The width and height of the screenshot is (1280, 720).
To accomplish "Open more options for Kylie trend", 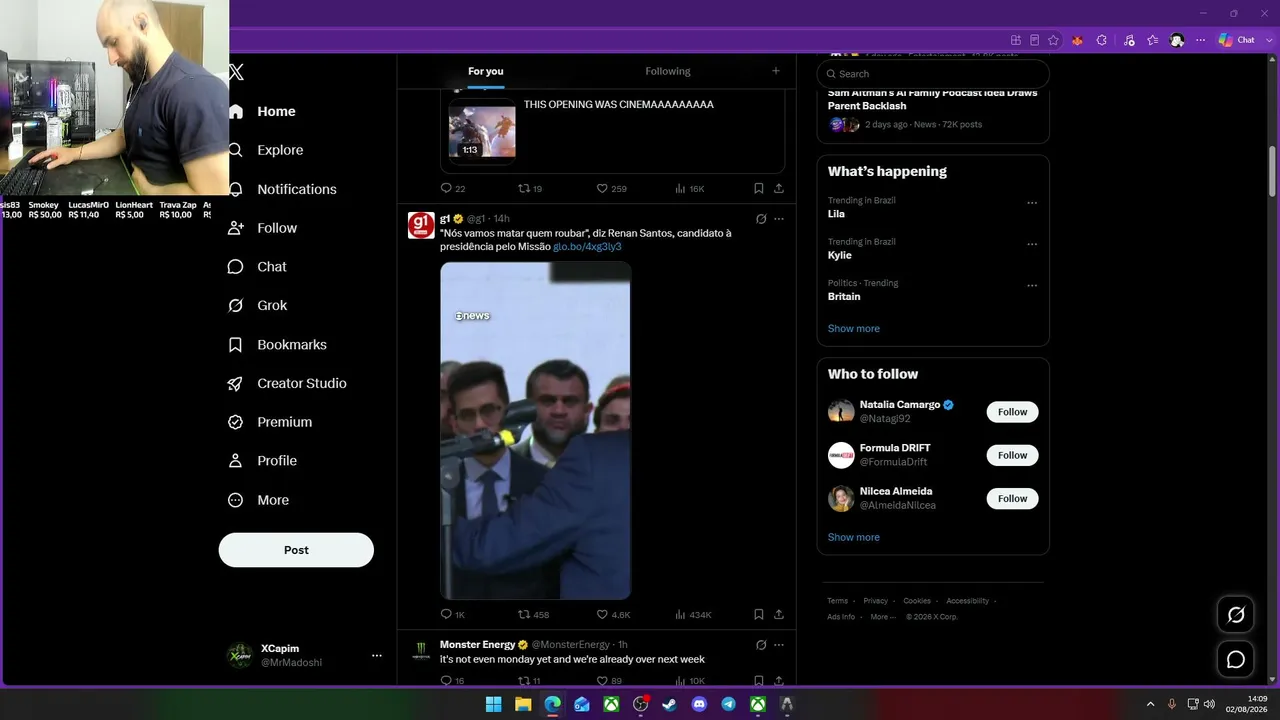I will coord(1032,244).
